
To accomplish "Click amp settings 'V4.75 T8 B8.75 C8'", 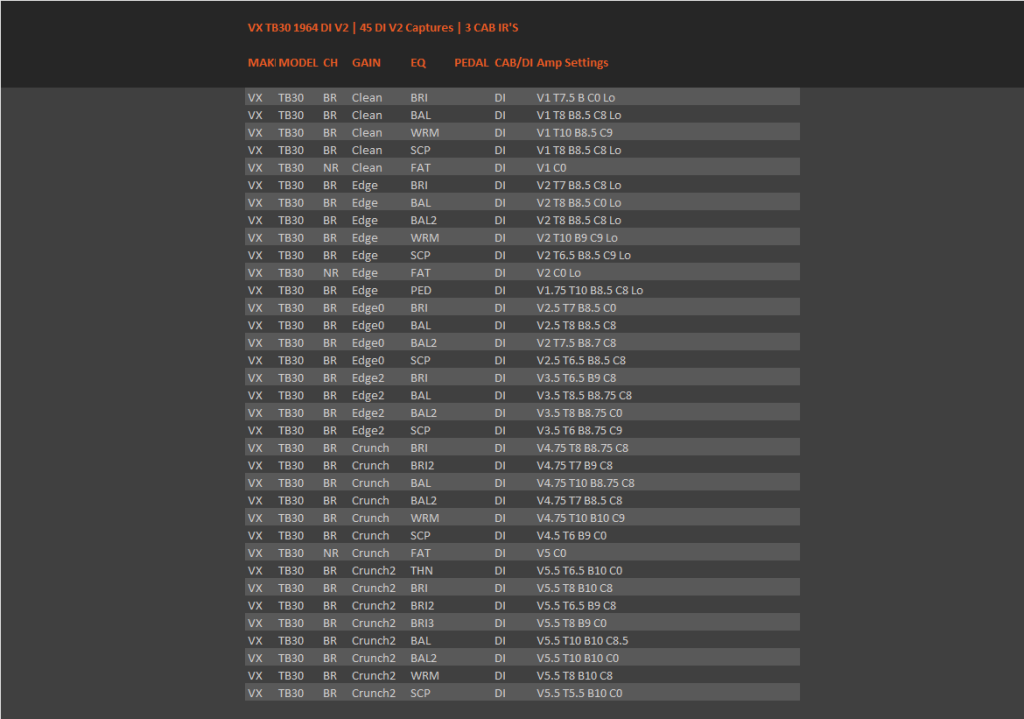I will 583,449.
